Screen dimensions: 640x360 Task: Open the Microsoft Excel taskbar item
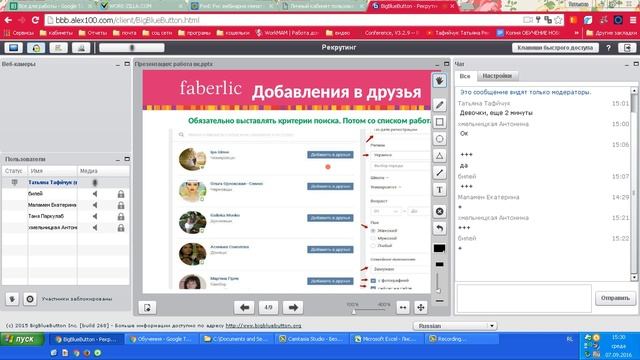pyautogui.click(x=387, y=339)
